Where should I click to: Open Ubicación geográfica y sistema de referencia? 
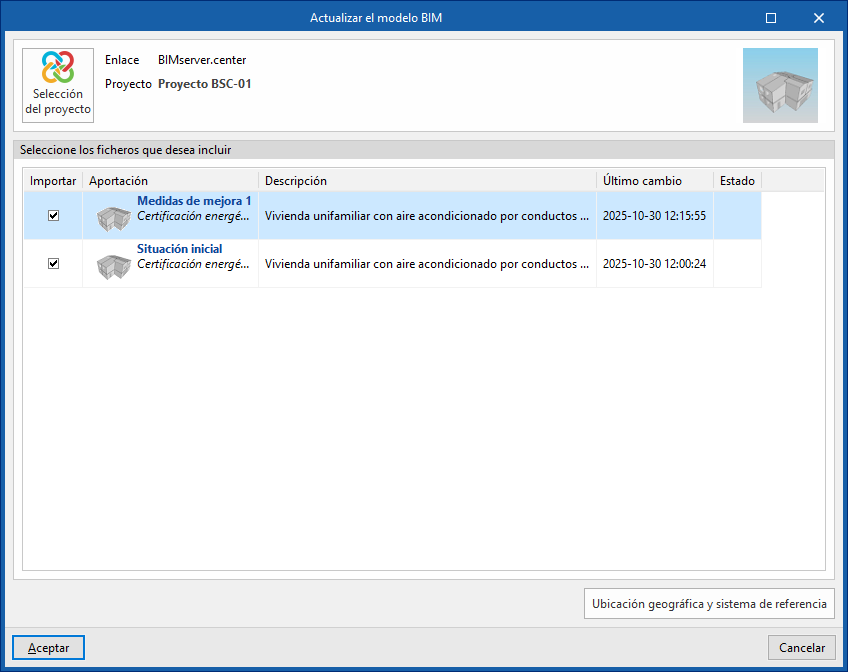(x=709, y=604)
